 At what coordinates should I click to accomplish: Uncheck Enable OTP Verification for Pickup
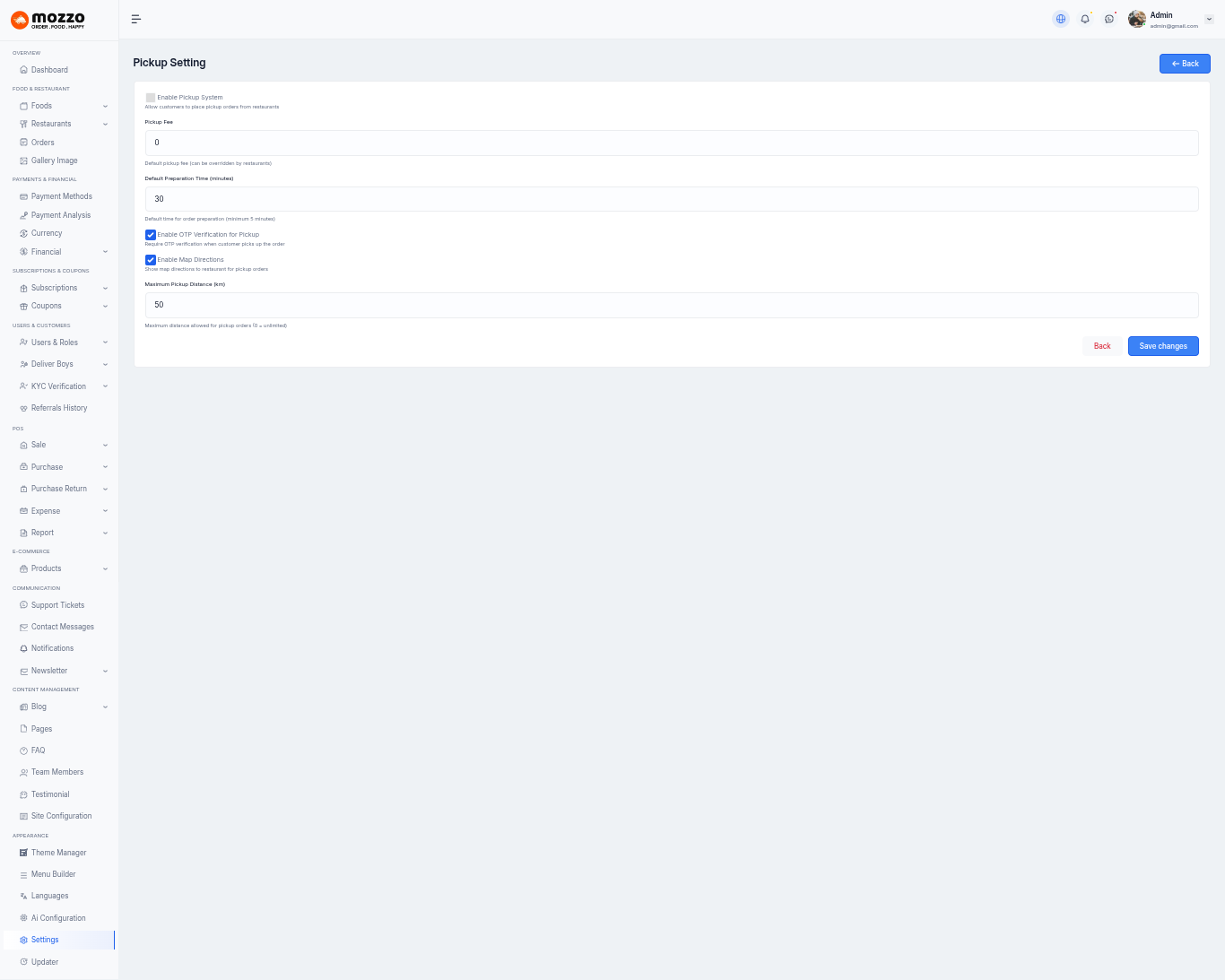(151, 235)
